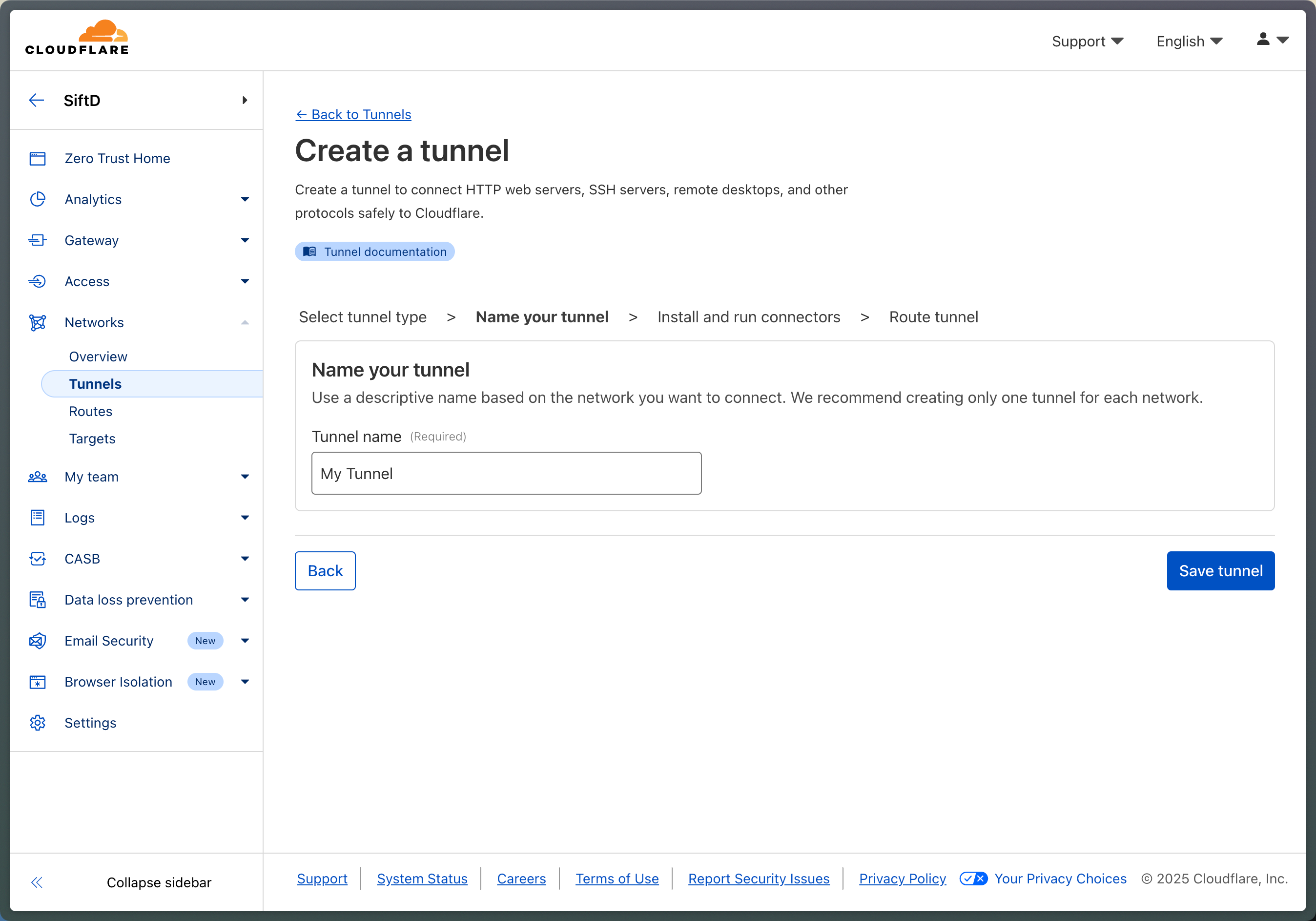Select the My team icon
This screenshot has height=921, width=1316.
(x=37, y=477)
